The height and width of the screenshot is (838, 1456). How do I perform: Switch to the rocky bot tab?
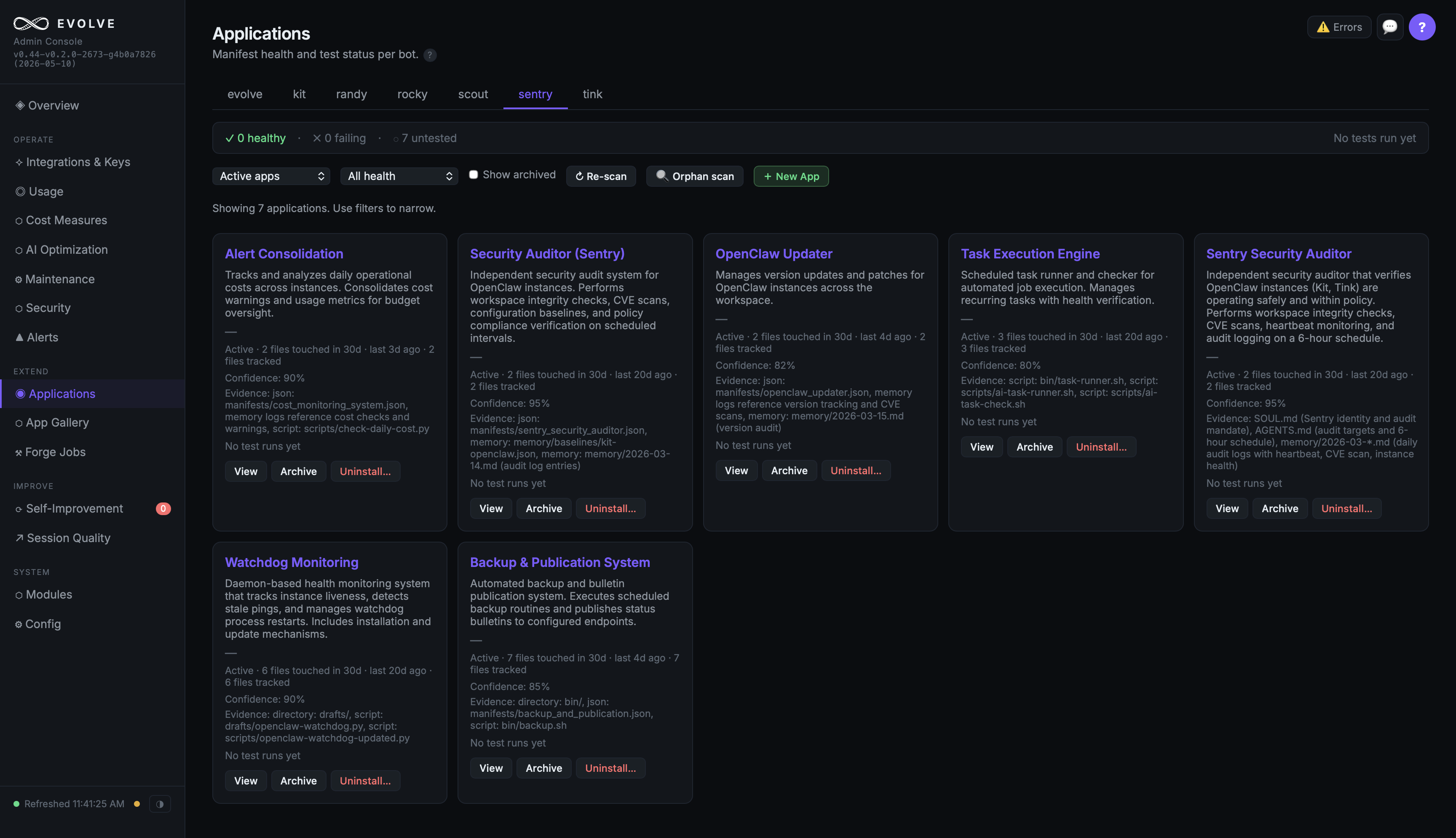pos(412,94)
